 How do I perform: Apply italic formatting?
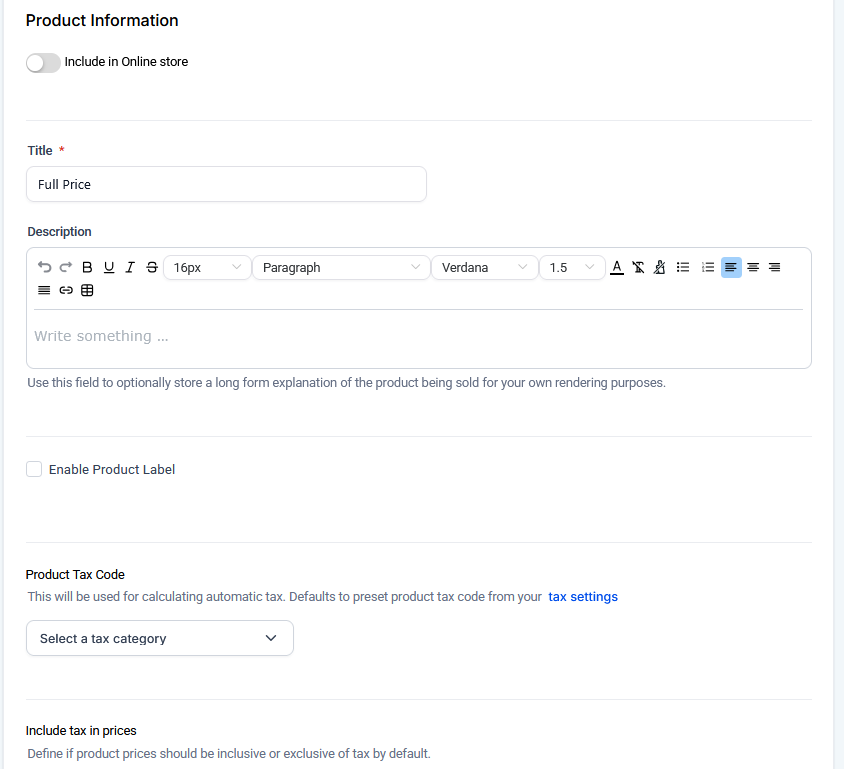[x=130, y=267]
